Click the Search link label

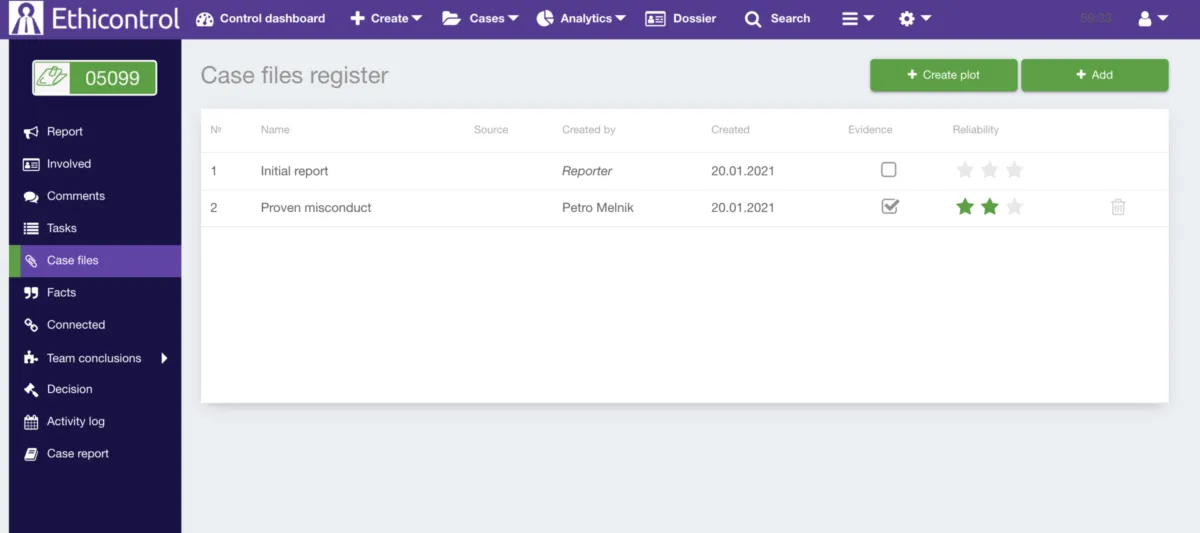click(x=790, y=19)
